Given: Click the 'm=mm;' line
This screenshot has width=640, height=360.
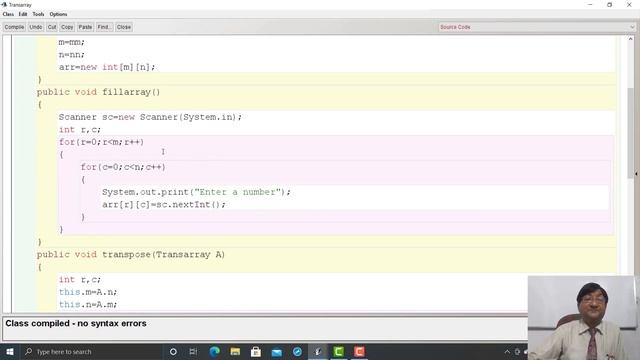Looking at the screenshot, I should coord(71,42).
